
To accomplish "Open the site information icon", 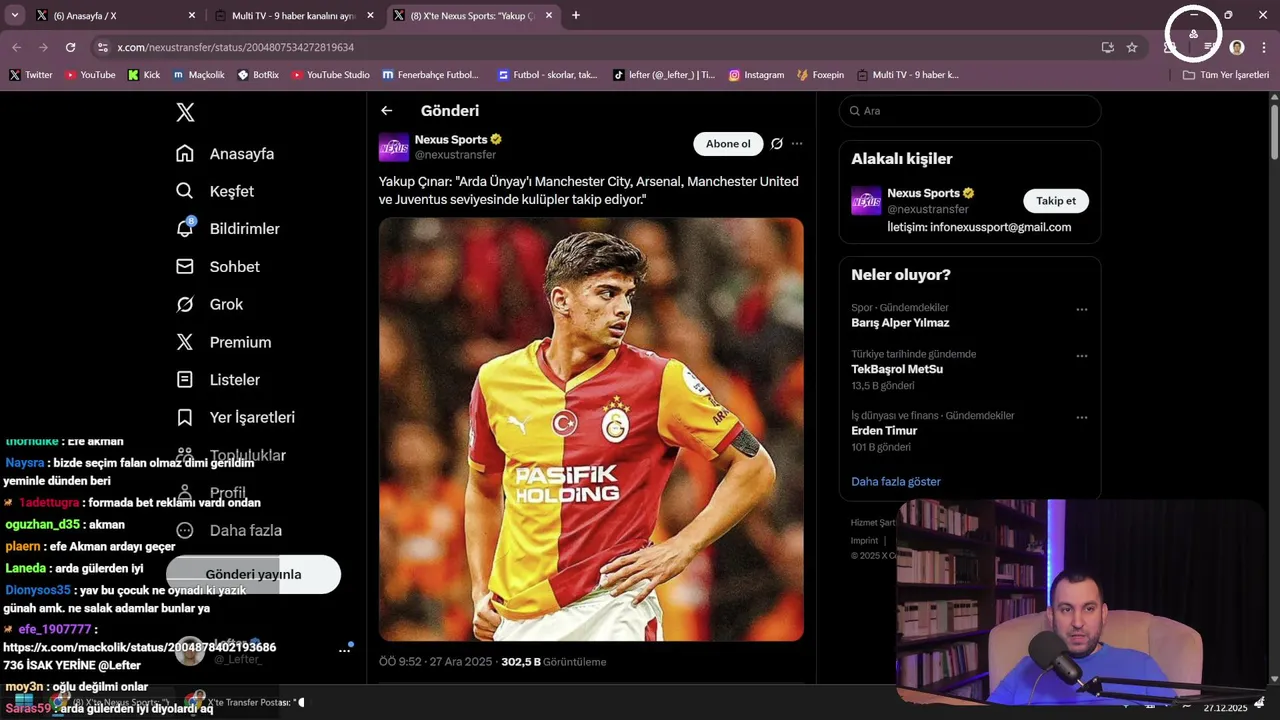I will 102,47.
